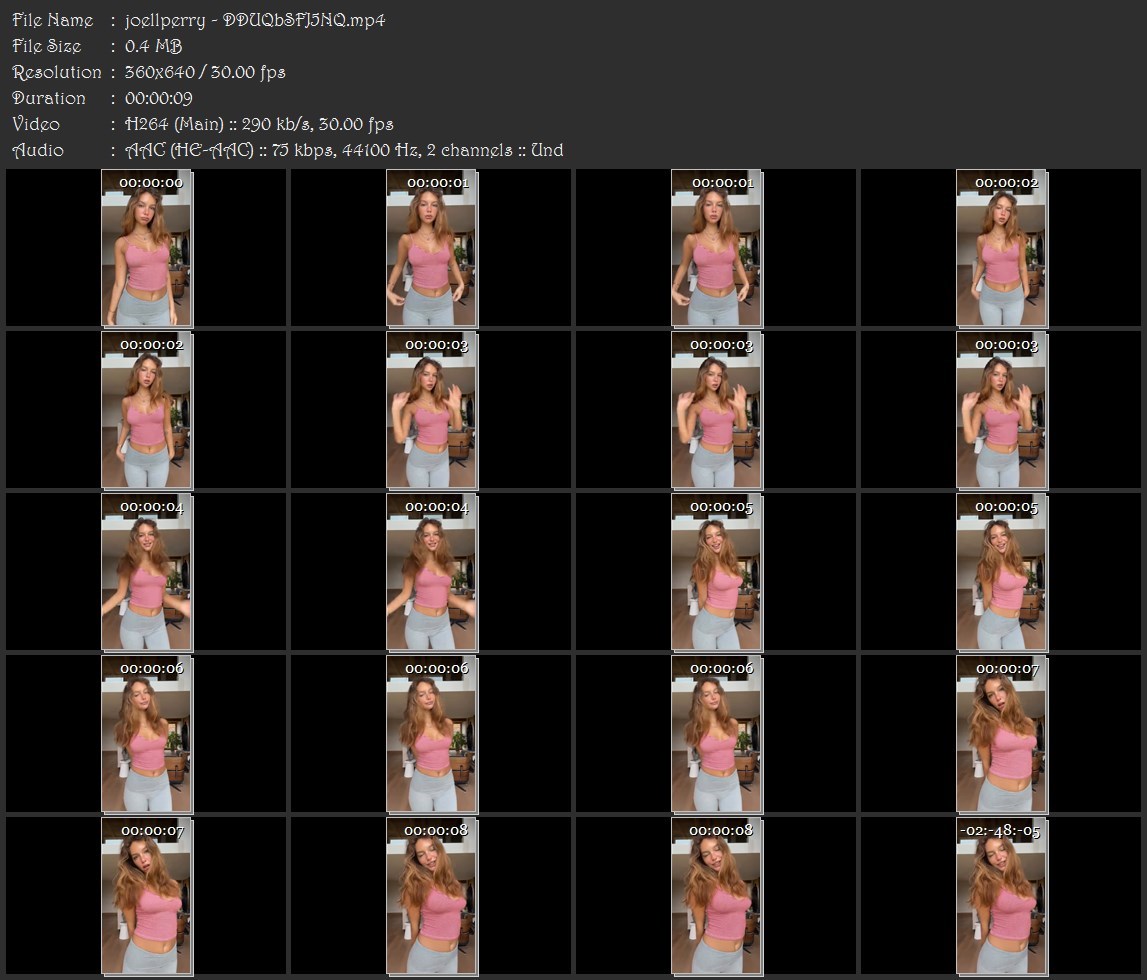Open the 00:00:07 thumbnail in the fourth row
1147x980 pixels.
pos(1001,734)
